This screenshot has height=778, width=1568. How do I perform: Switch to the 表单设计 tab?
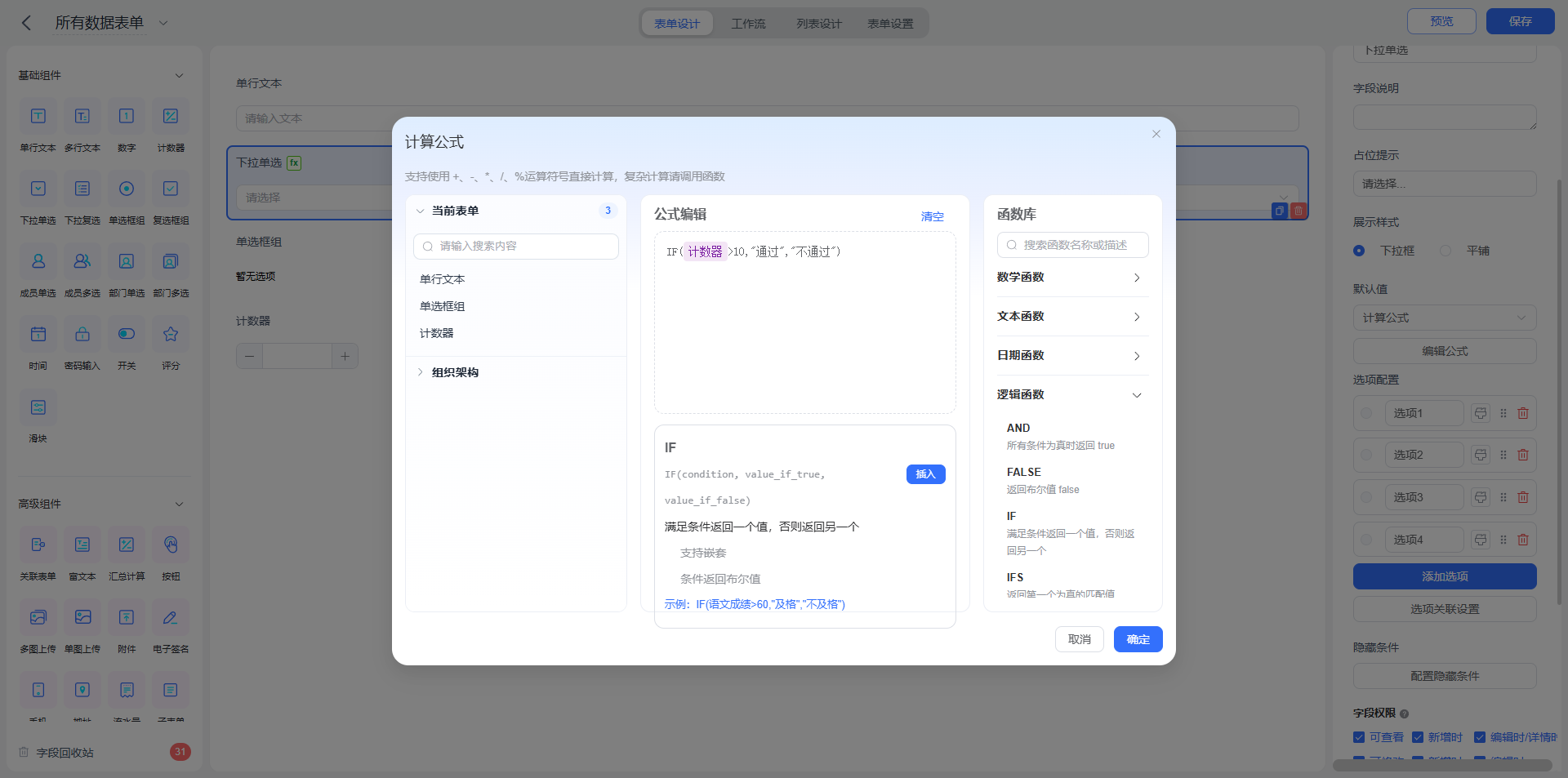[x=677, y=24]
